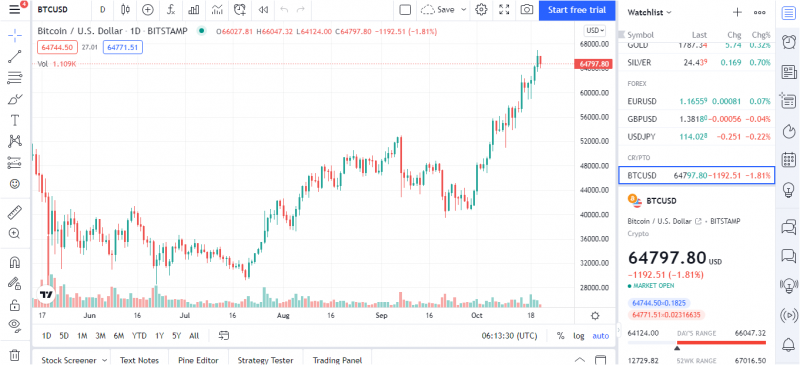Click the fullscreen mode icon
Screen dimensions: 800x365
[504, 9]
